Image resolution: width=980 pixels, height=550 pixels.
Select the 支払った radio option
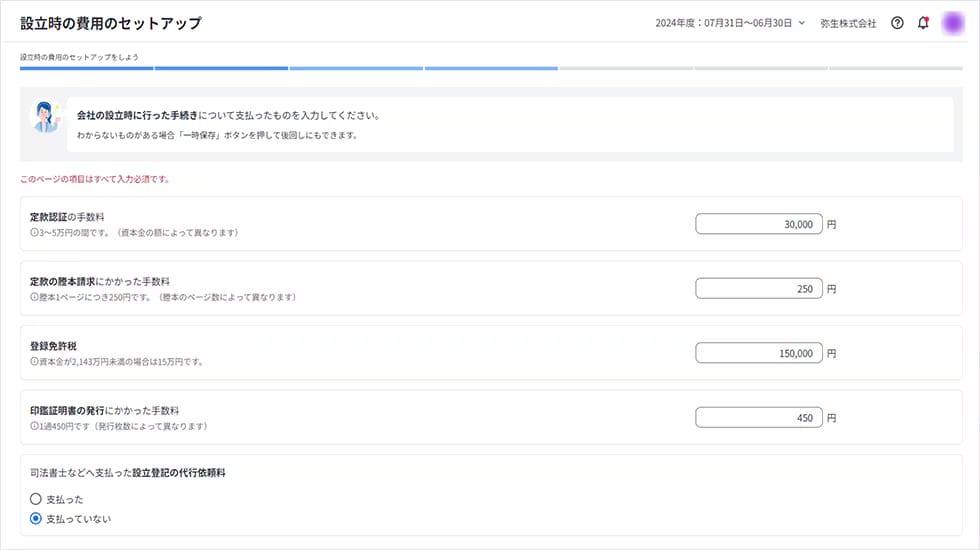point(36,498)
